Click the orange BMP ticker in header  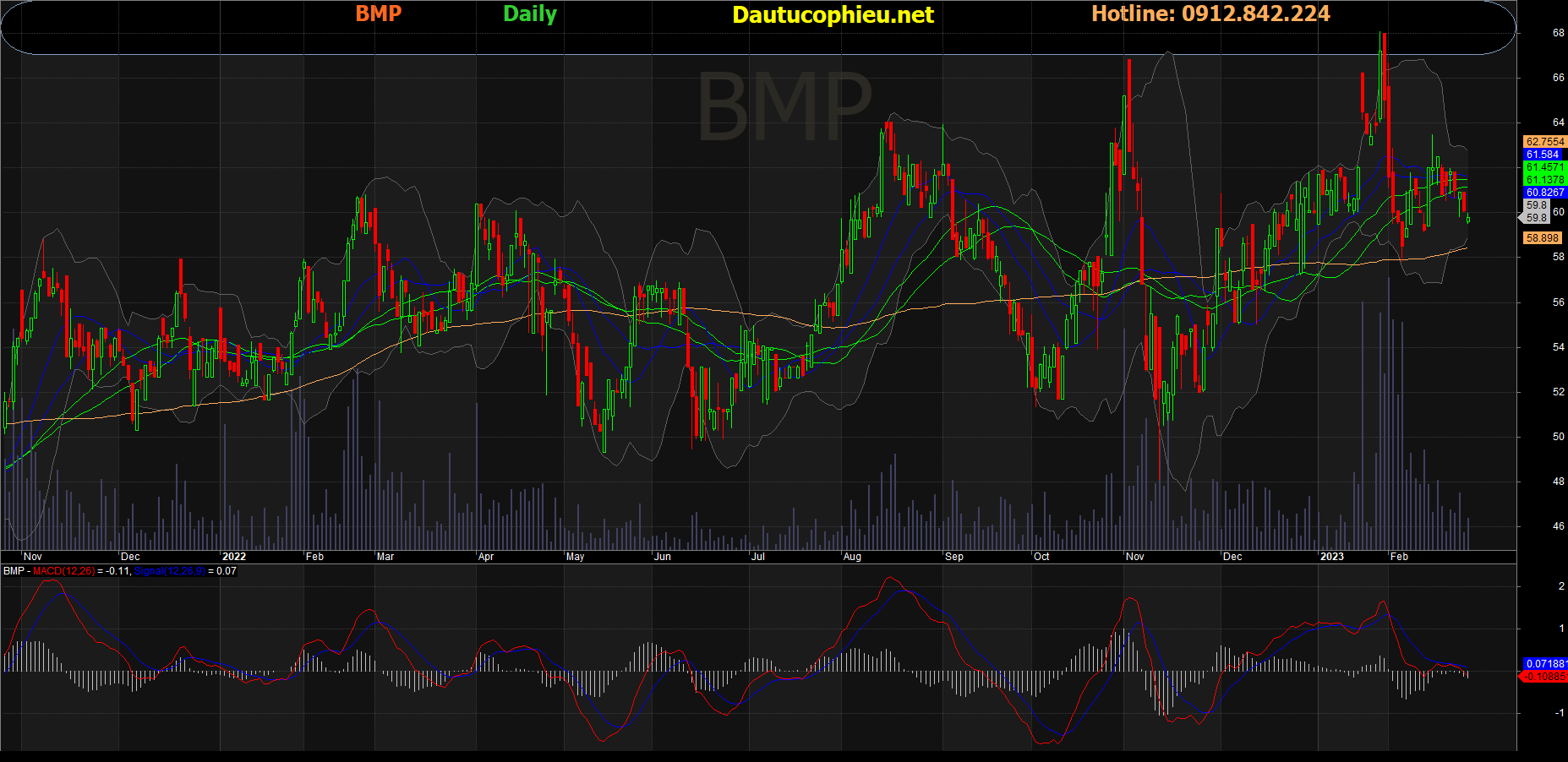378,14
